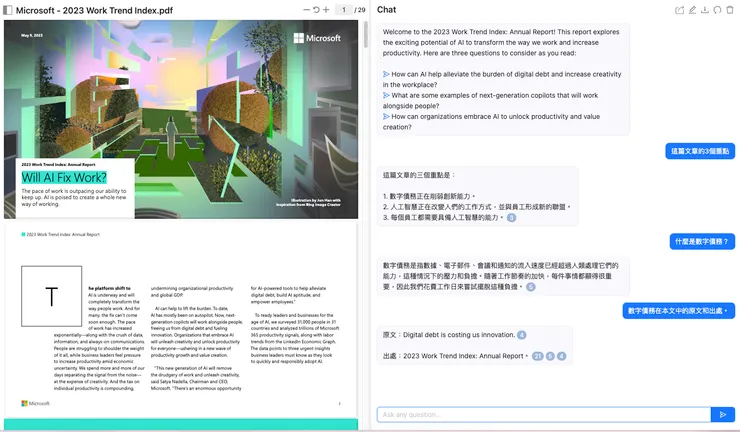Click the cover subtitle 'The pace of work is outpacing'
Image resolution: width=740 pixels, height=432 pixels.
point(74,197)
